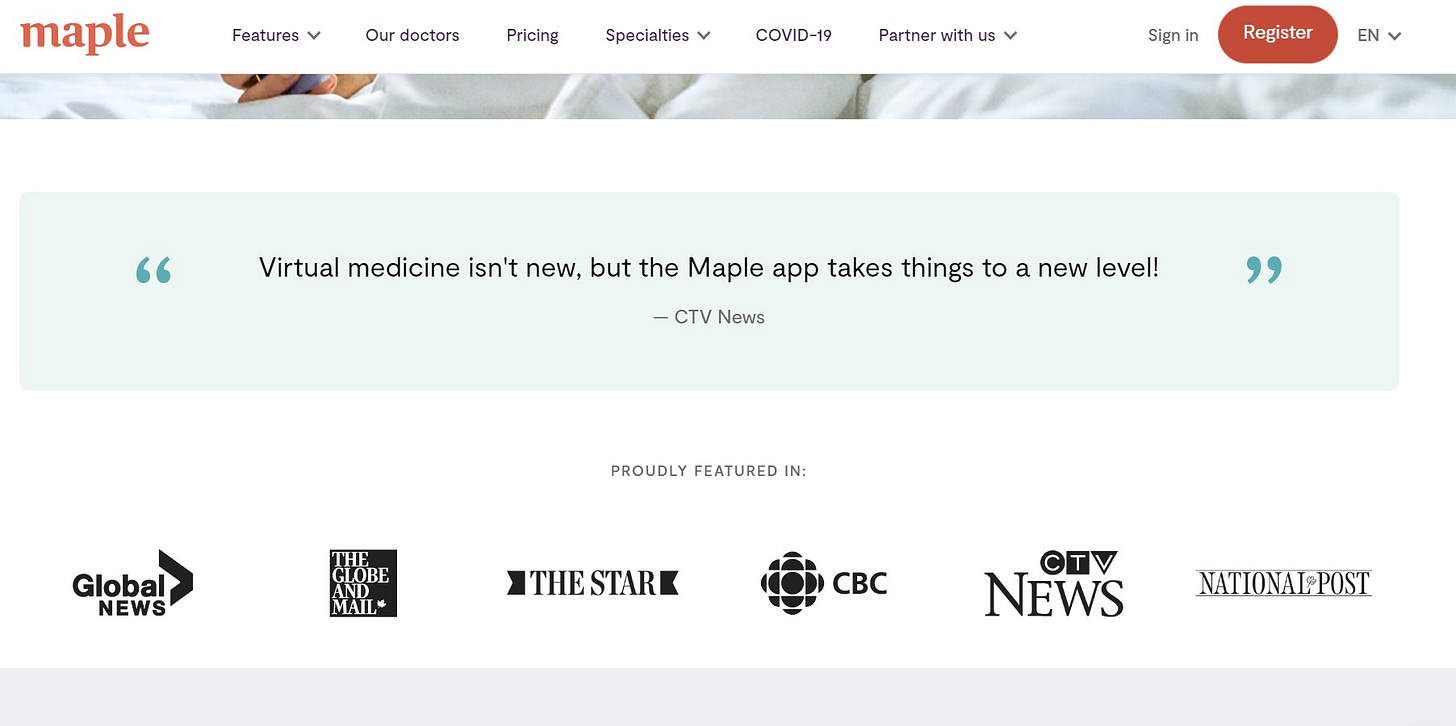
Task: Click The Star logo
Action: 593,583
